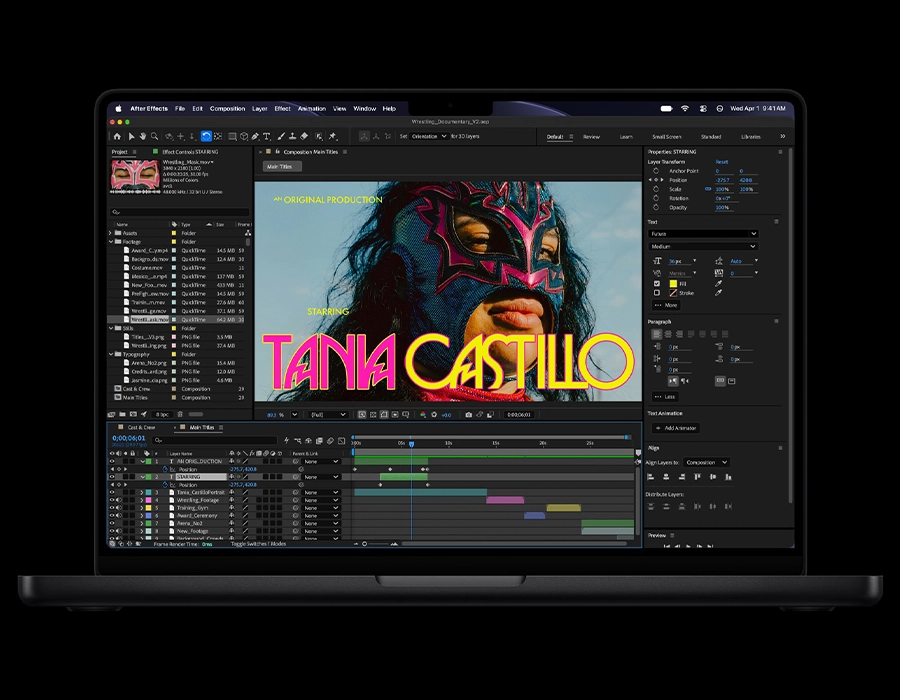The height and width of the screenshot is (700, 900).
Task: Open the Orientation dropdown in toolbar
Action: (429, 137)
